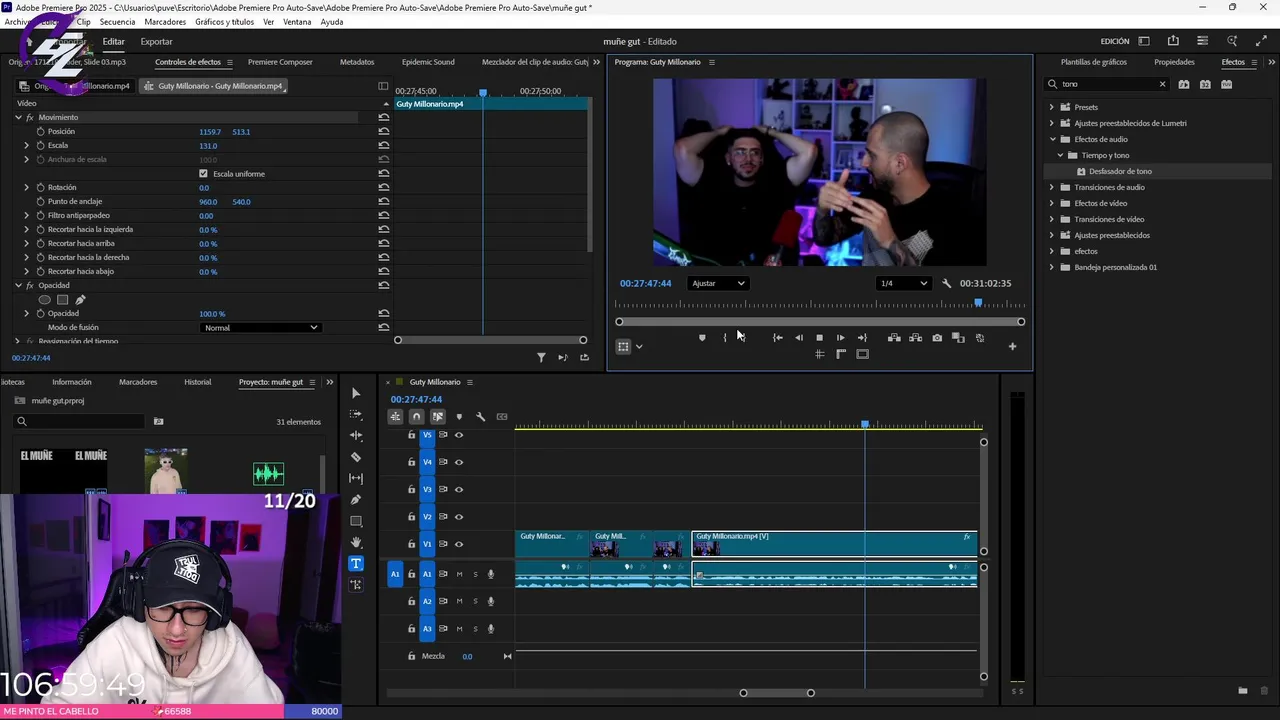Screen dimensions: 1280x720
Task: Expand Presets folder in Effects panel
Action: coord(1052,107)
